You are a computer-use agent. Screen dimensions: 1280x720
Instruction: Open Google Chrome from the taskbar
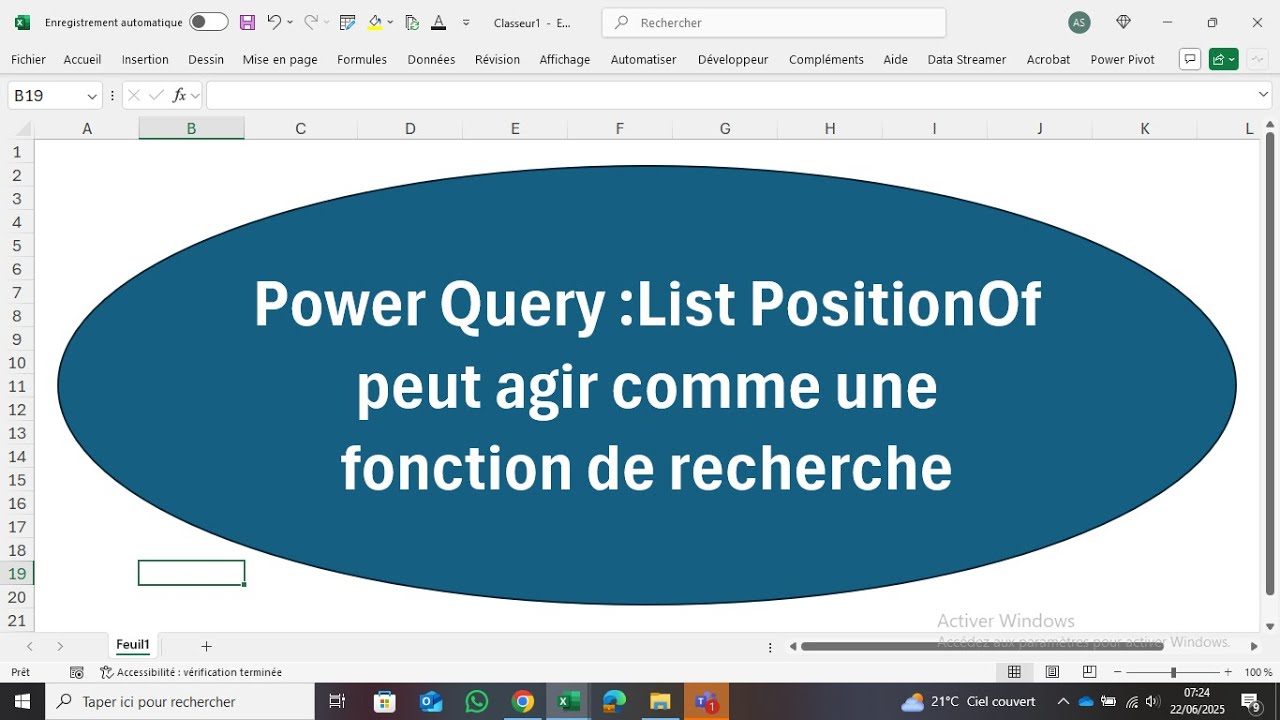tap(522, 702)
